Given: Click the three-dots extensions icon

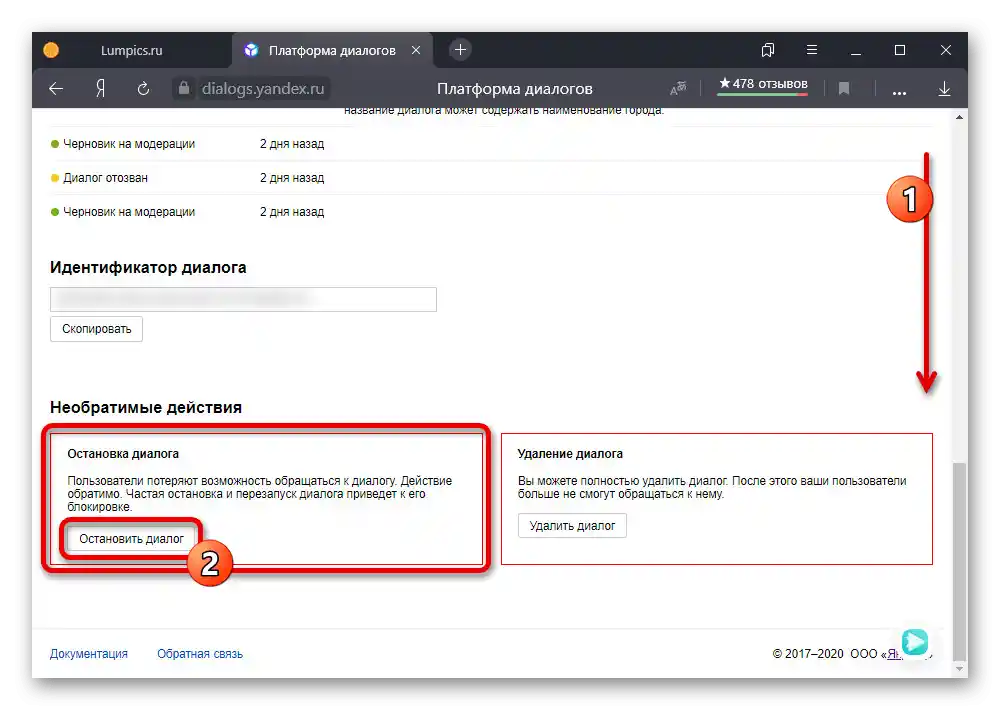Looking at the screenshot, I should click(x=899, y=88).
